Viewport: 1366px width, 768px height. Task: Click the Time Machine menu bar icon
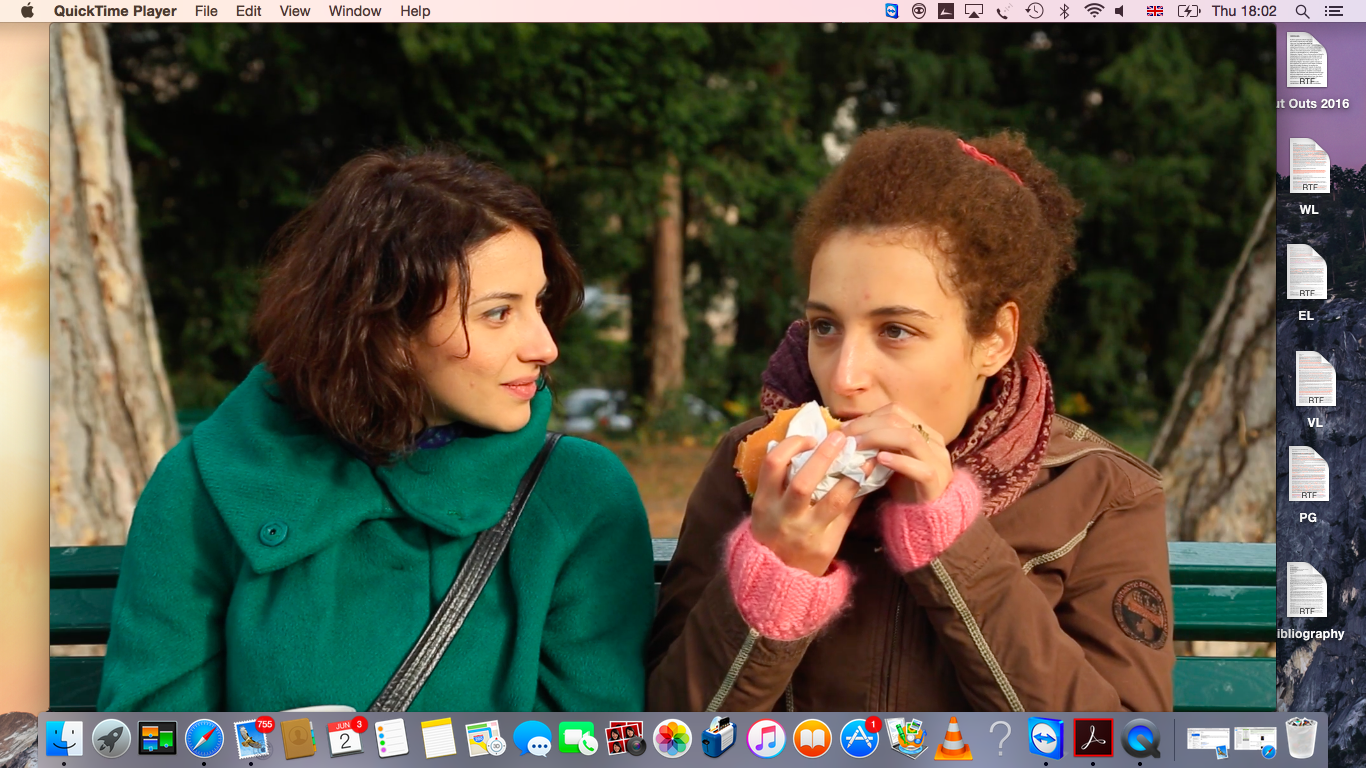pyautogui.click(x=1035, y=11)
